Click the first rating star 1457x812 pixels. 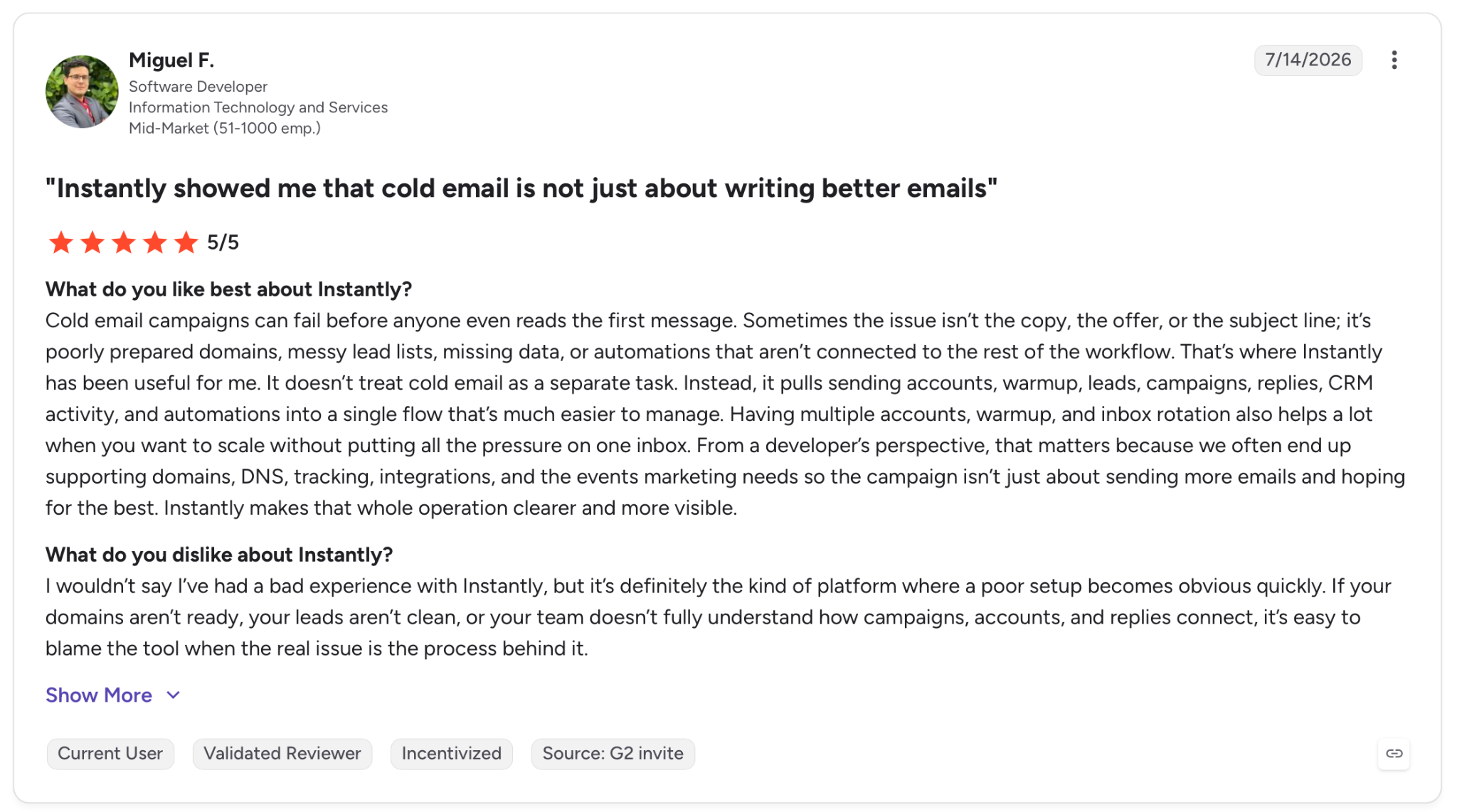pyautogui.click(x=61, y=242)
